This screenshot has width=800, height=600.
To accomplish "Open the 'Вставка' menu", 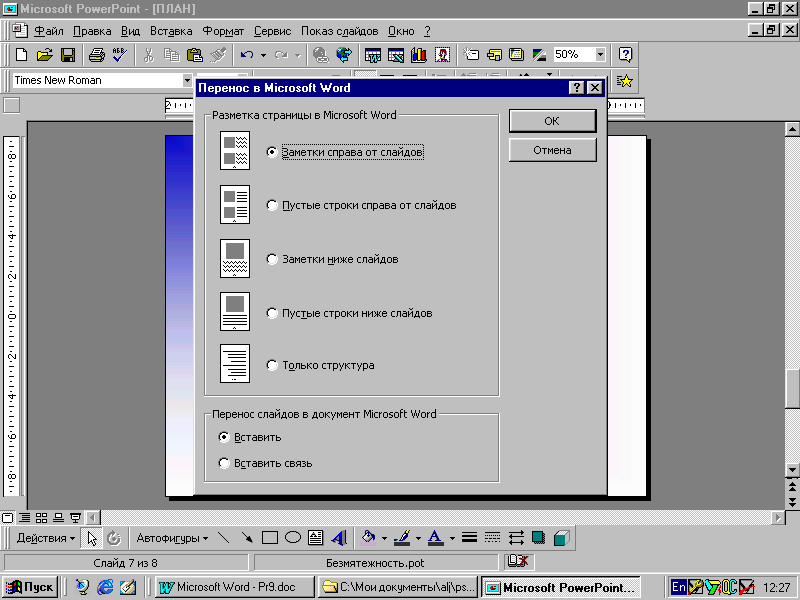I will (171, 31).
